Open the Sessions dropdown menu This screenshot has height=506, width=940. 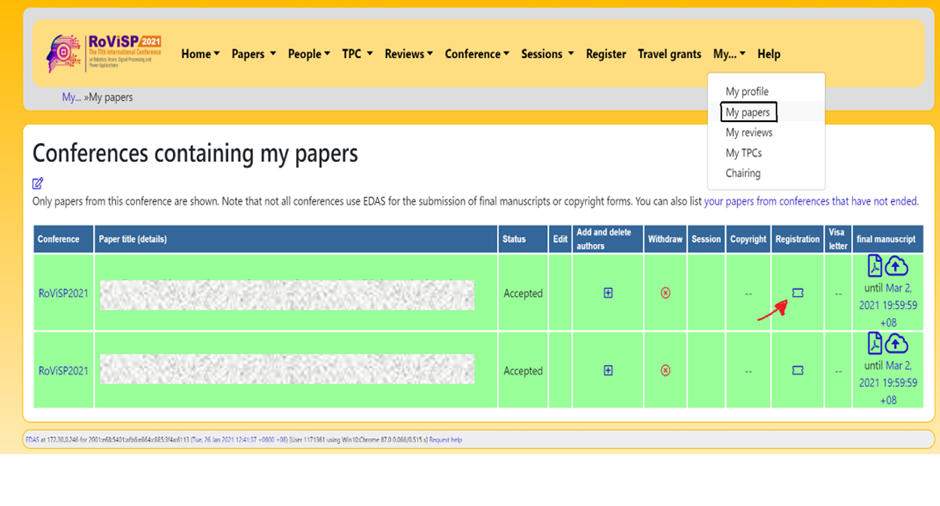tap(547, 54)
